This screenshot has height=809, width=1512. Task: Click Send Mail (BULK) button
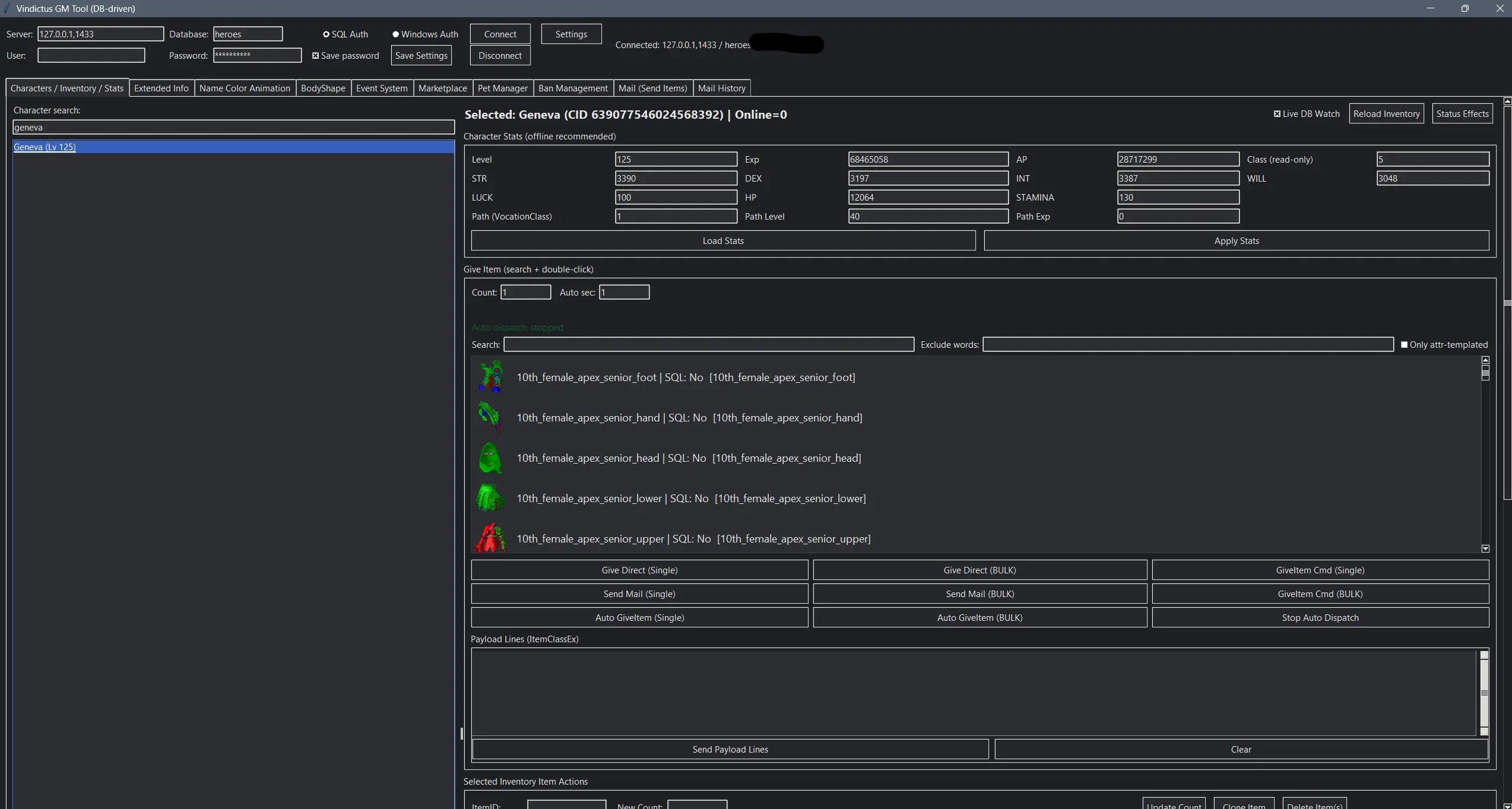click(x=980, y=594)
